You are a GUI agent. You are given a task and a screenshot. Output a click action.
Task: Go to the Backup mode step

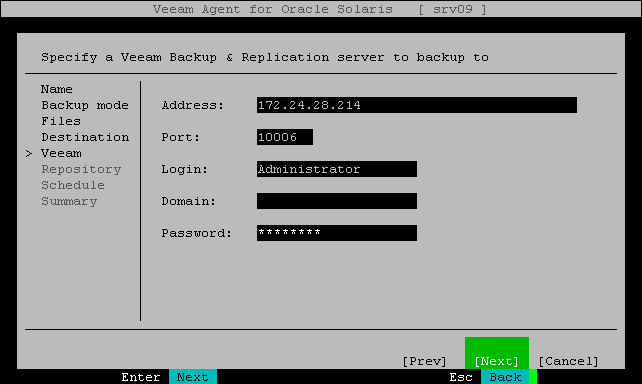[x=85, y=105]
